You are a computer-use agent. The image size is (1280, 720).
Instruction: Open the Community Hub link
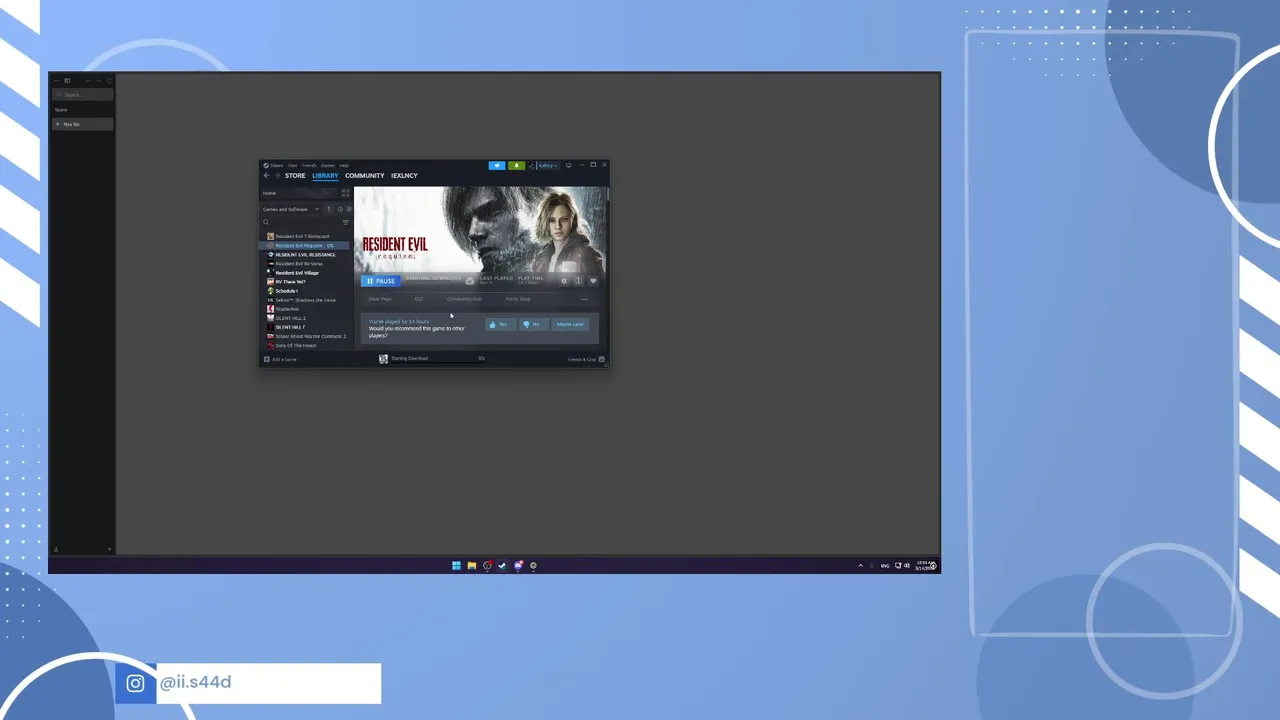tap(464, 299)
